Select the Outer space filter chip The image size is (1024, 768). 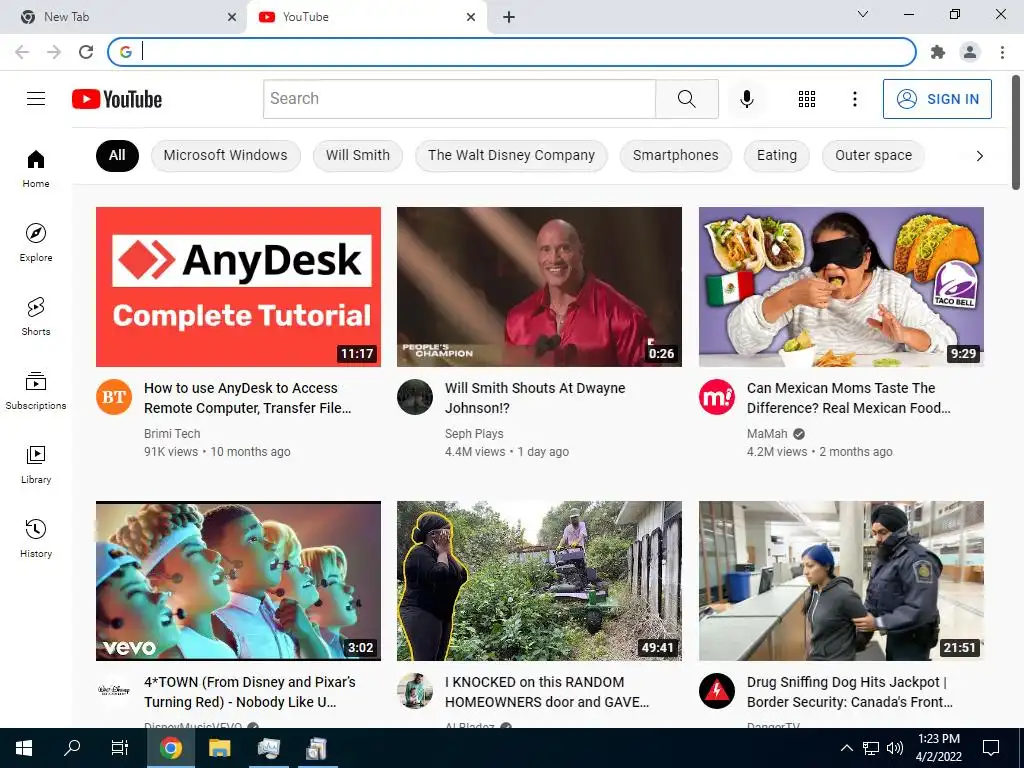(x=873, y=155)
